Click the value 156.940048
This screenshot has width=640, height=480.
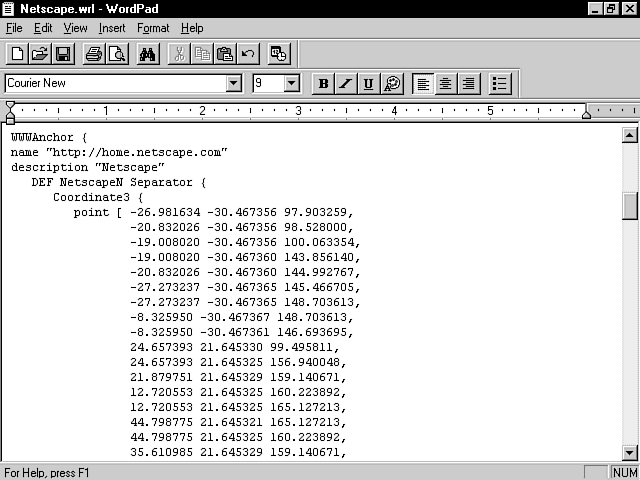click(305, 362)
